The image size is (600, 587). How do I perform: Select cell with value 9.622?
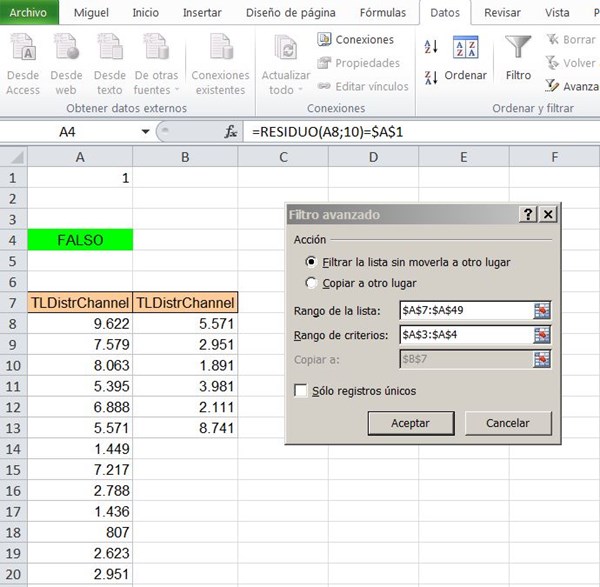80,324
